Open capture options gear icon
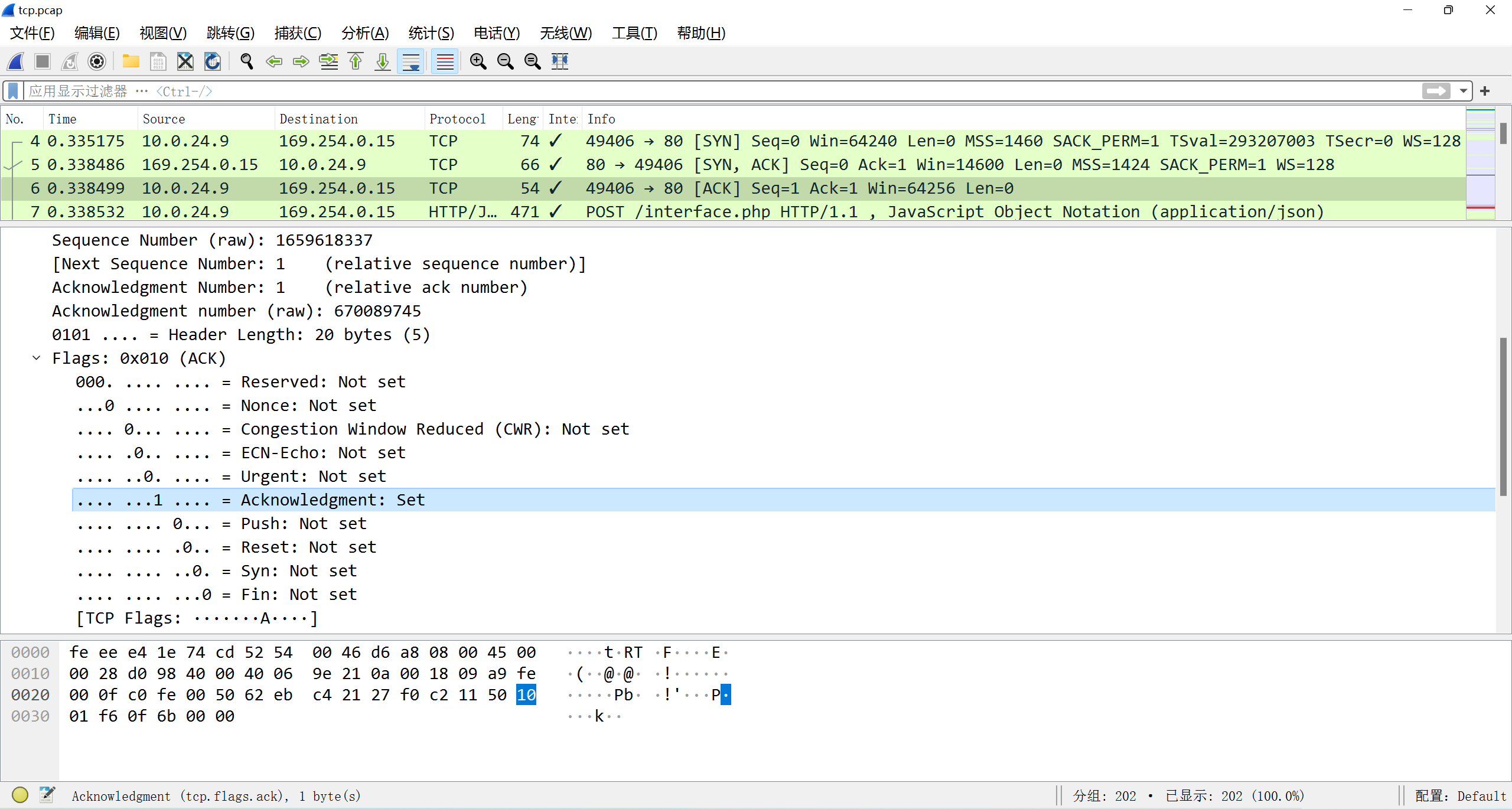This screenshot has height=809, width=1512. tap(97, 61)
